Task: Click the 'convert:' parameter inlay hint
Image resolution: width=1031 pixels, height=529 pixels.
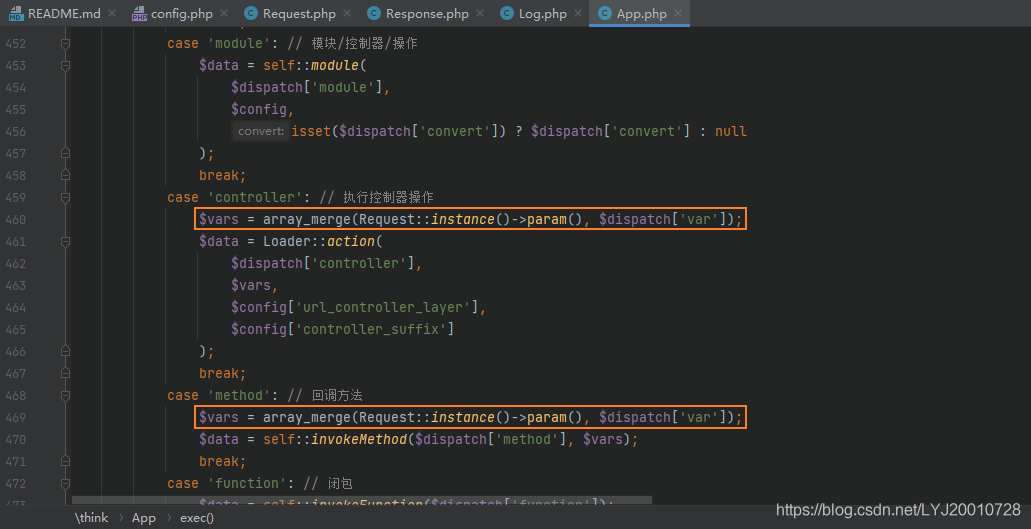Action: pyautogui.click(x=260, y=131)
